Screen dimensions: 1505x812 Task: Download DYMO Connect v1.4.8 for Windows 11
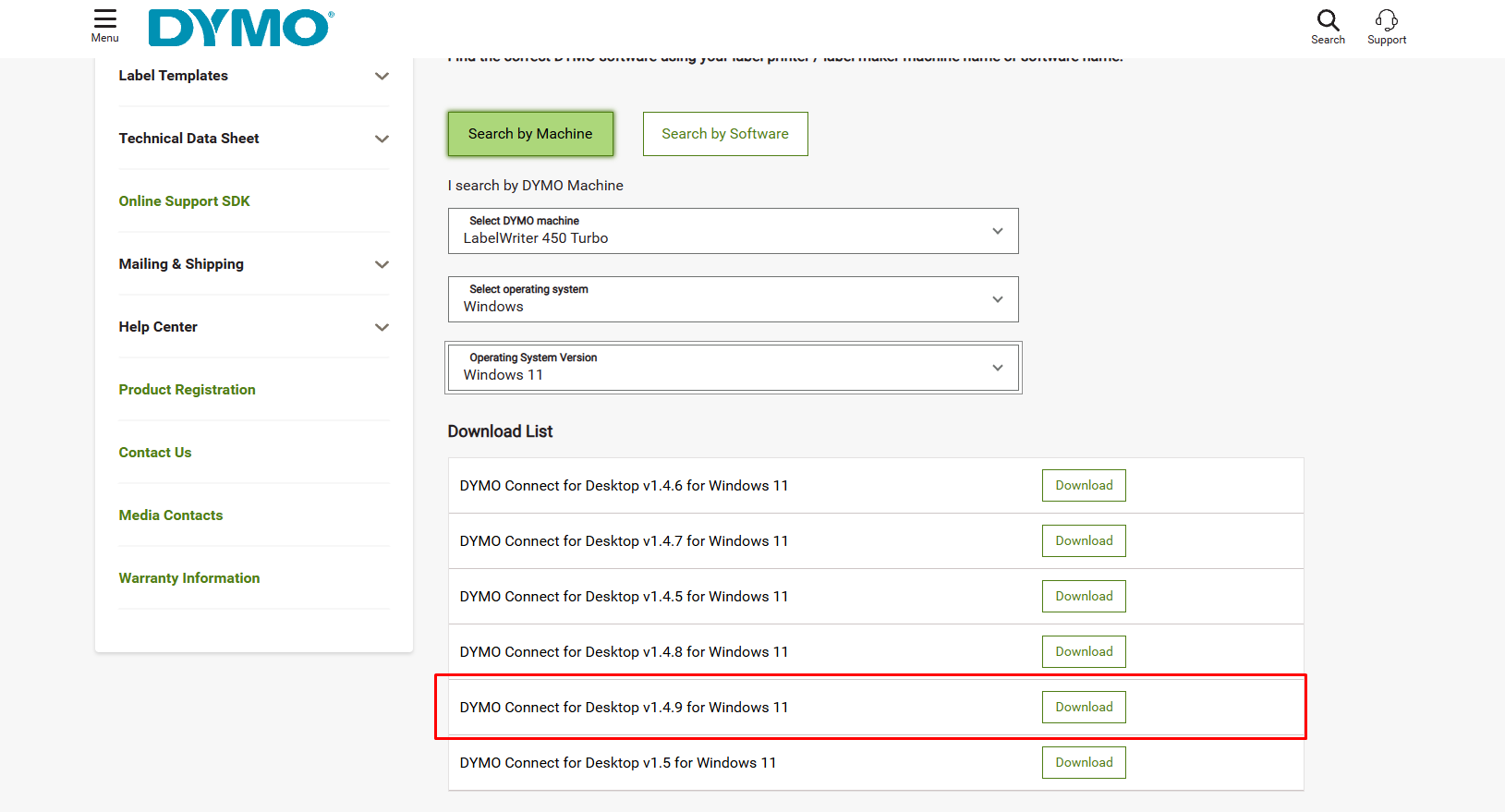(x=1084, y=652)
